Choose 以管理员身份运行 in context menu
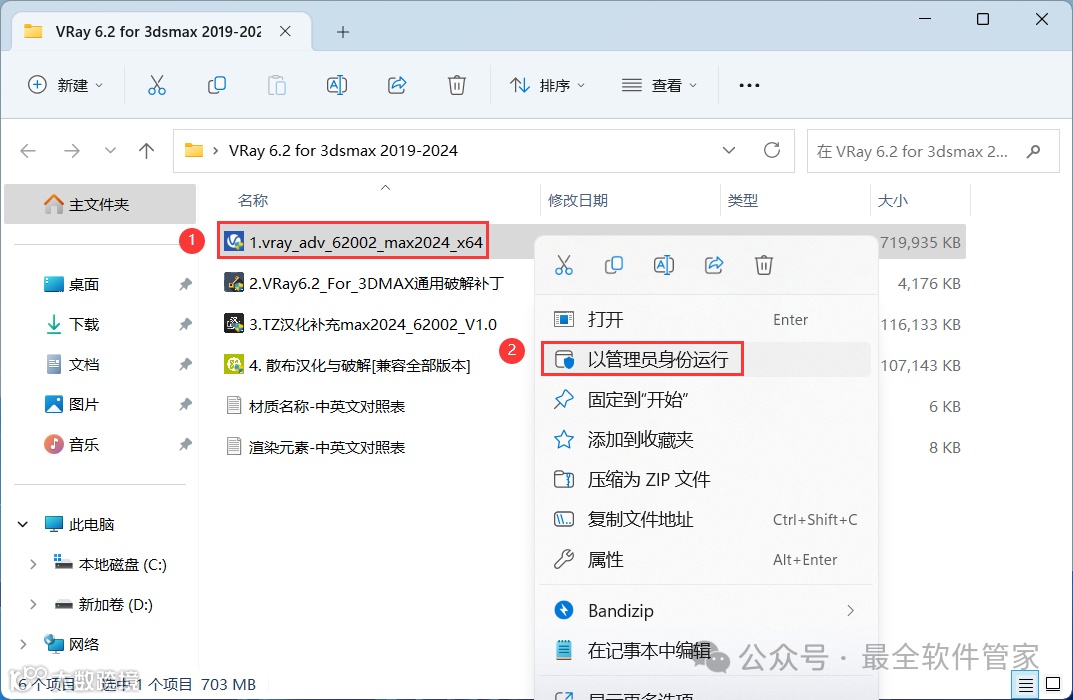This screenshot has width=1073, height=700. pyautogui.click(x=706, y=359)
